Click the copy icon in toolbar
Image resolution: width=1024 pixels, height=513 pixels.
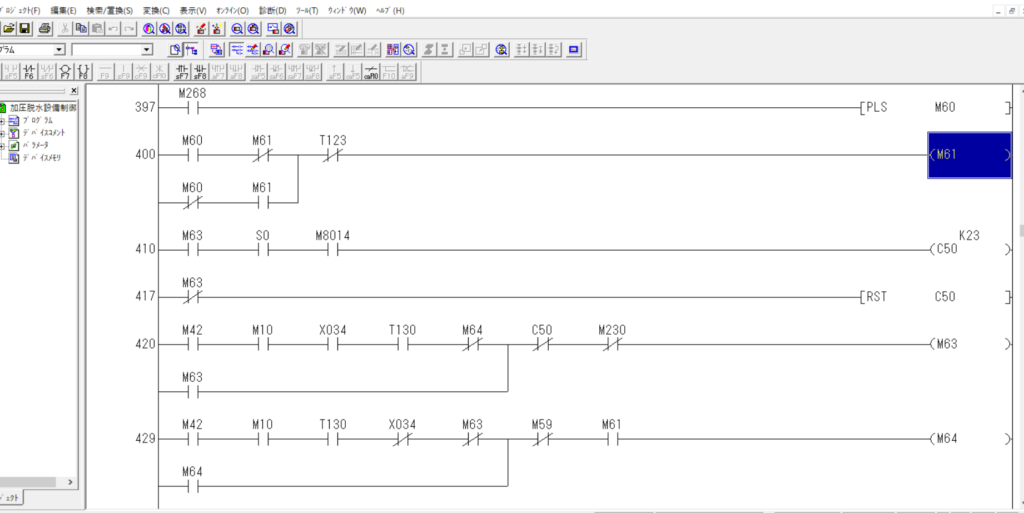pos(82,29)
